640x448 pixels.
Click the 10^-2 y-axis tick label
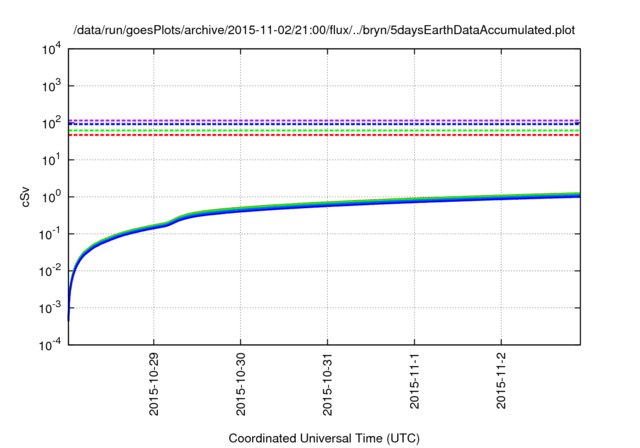point(49,271)
